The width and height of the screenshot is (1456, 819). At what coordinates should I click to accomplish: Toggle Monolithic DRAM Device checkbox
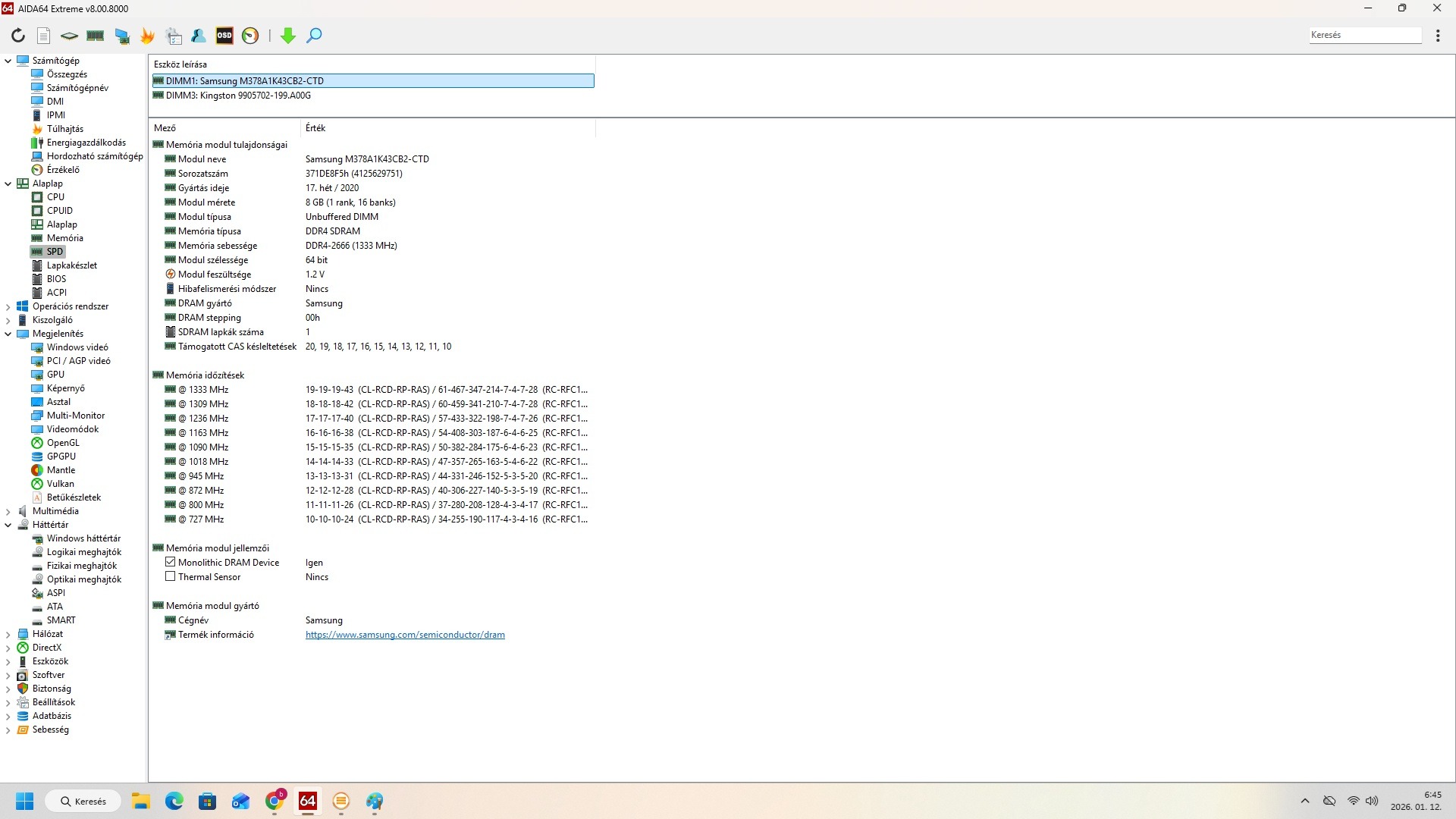171,563
